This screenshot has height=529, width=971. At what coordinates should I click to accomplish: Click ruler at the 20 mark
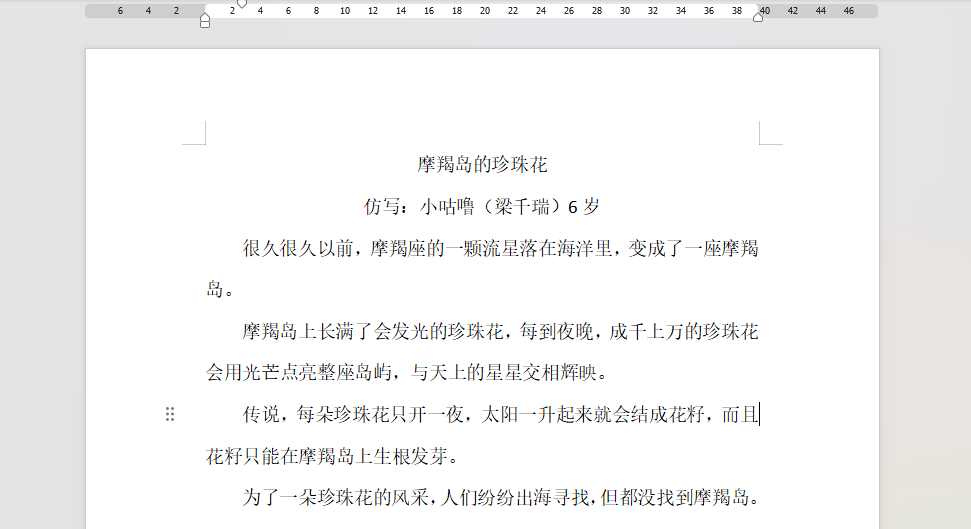coord(485,11)
